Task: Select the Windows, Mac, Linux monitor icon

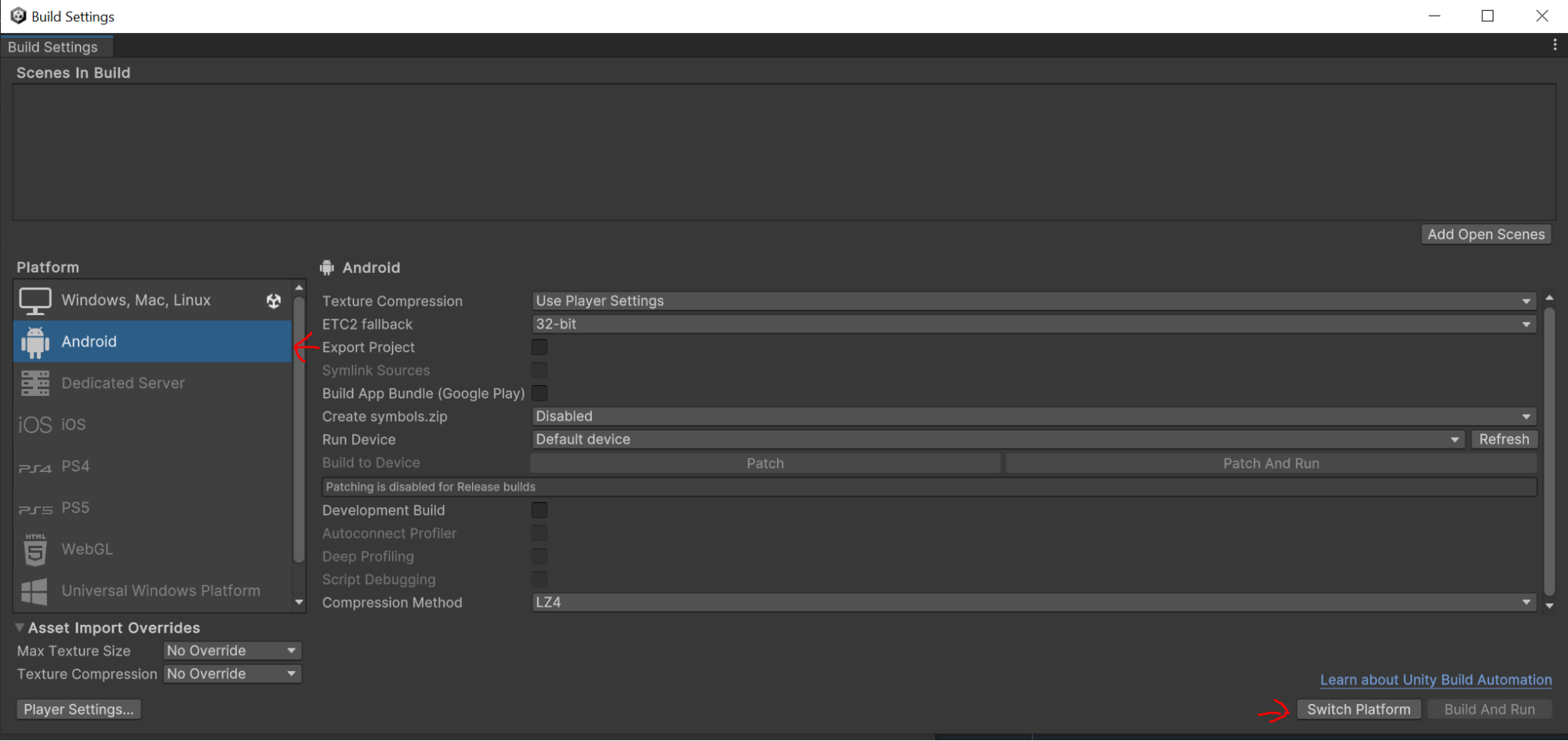Action: [35, 300]
